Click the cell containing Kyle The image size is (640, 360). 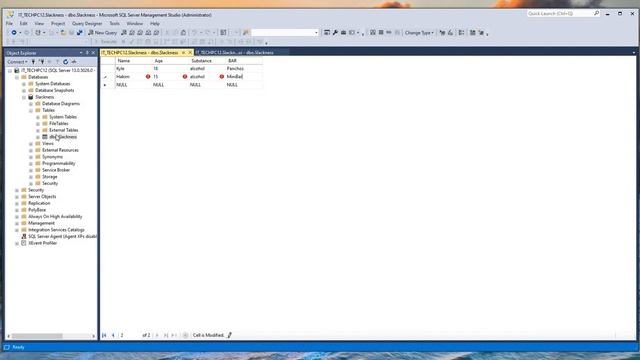pos(133,69)
